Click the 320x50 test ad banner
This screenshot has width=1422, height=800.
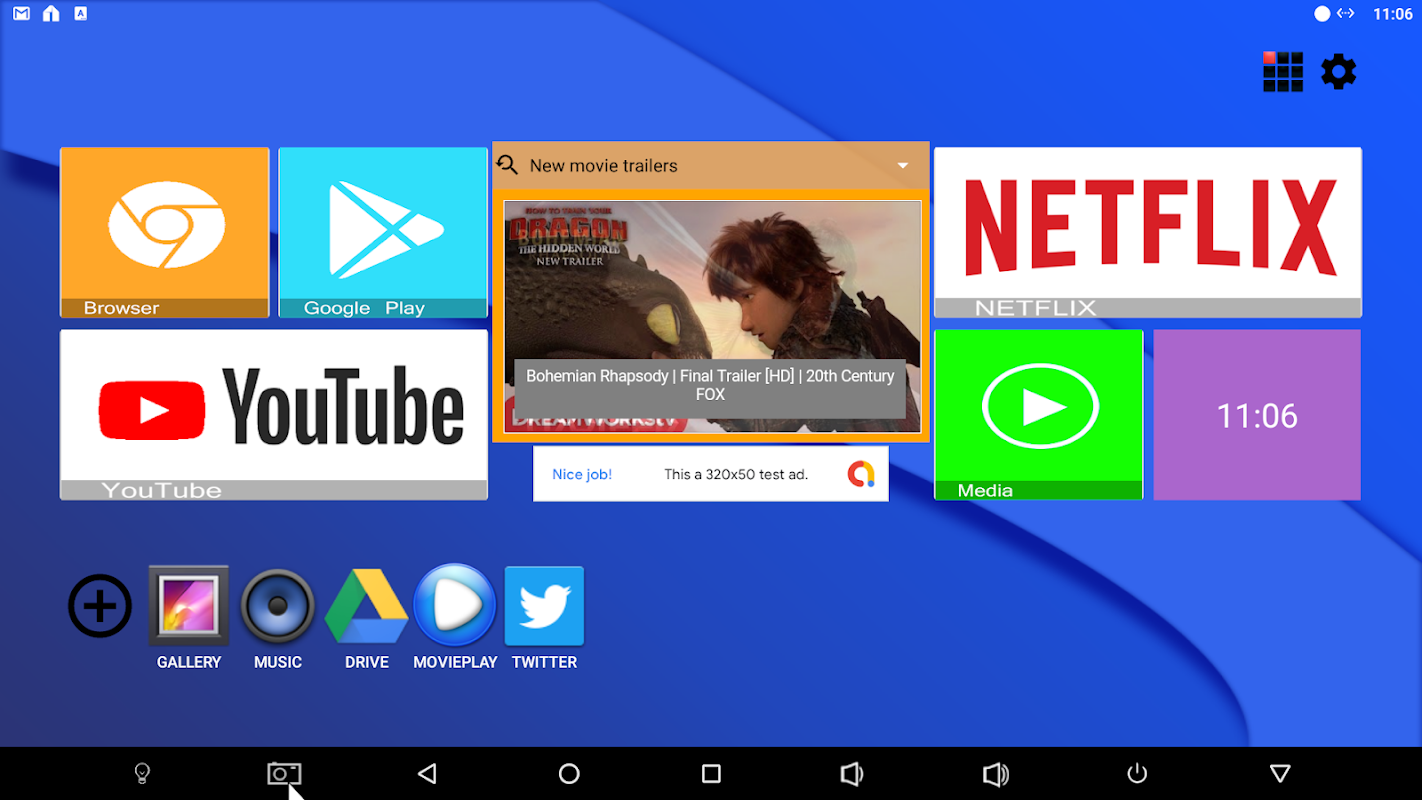point(711,474)
